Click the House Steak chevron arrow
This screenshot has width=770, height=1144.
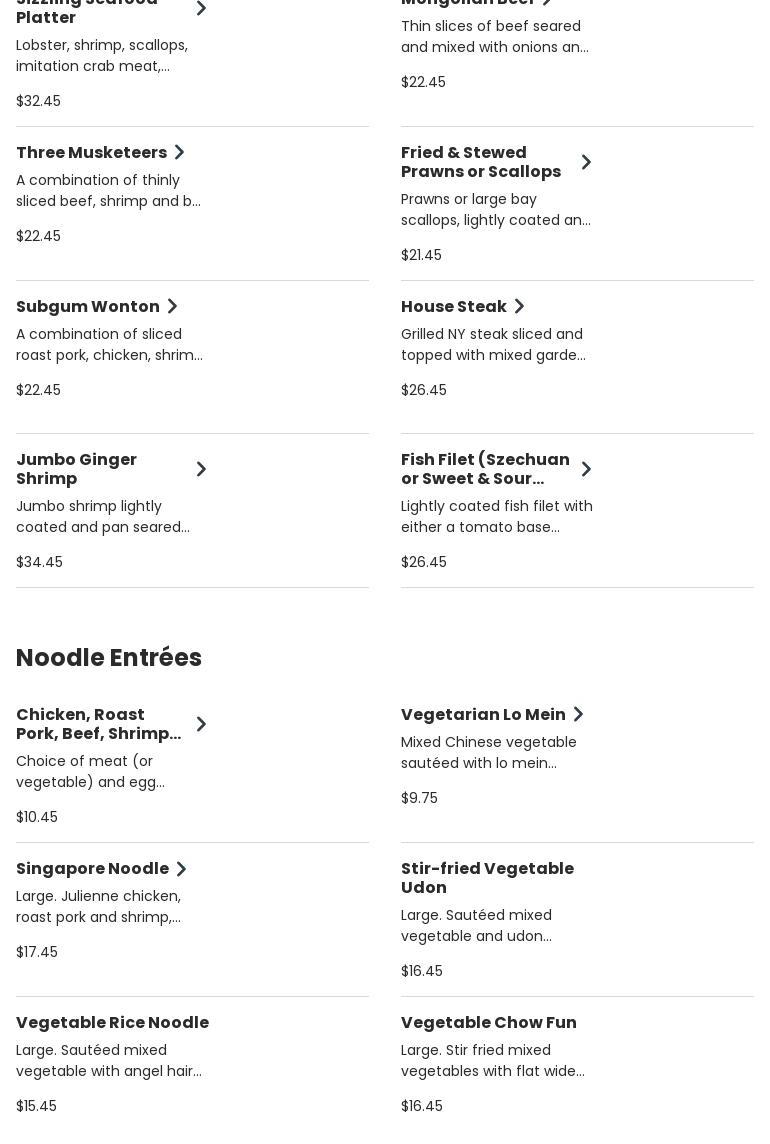tap(519, 307)
